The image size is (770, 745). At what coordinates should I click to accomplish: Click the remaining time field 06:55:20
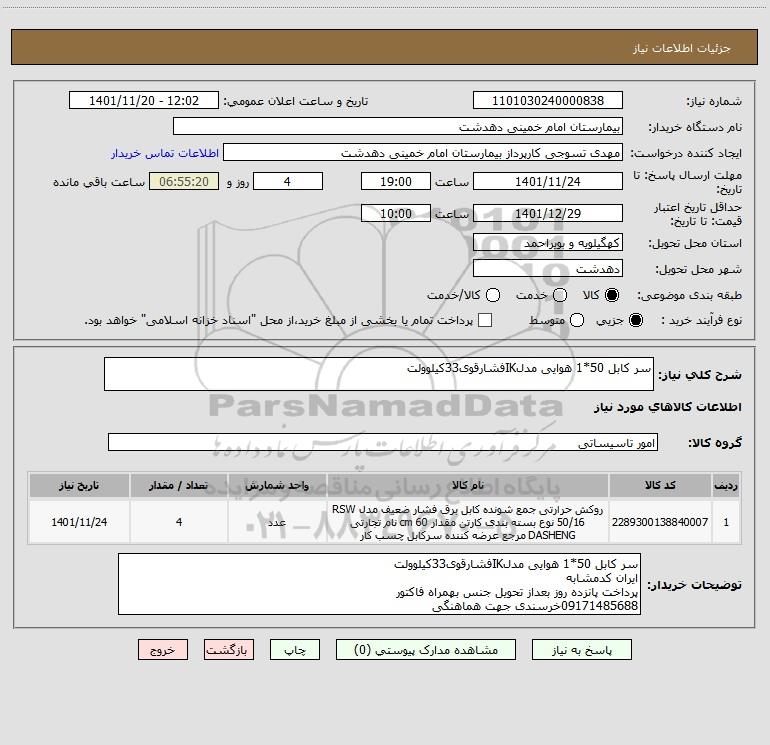click(x=184, y=181)
